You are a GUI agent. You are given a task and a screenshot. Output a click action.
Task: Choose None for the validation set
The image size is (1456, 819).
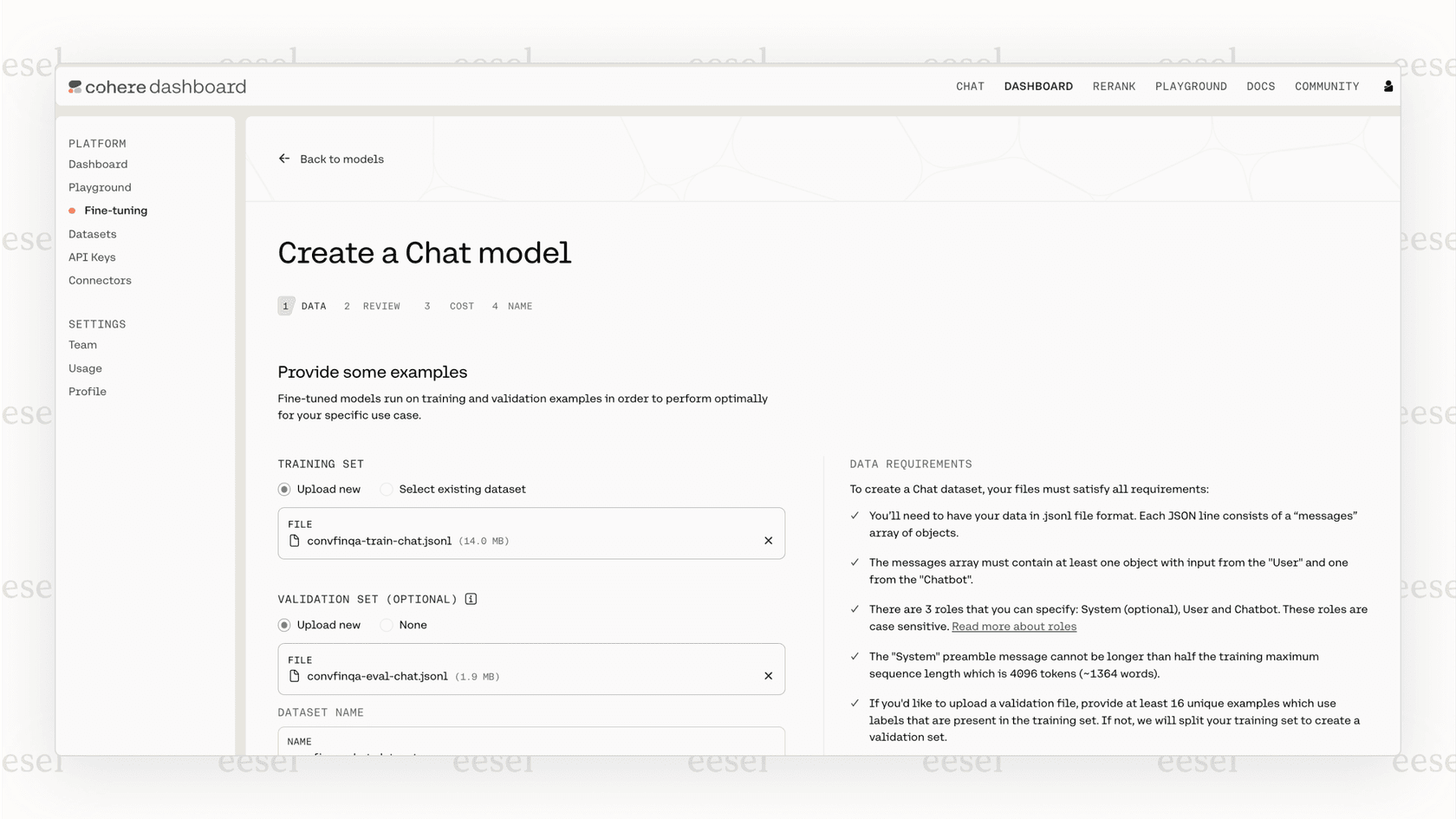click(386, 625)
